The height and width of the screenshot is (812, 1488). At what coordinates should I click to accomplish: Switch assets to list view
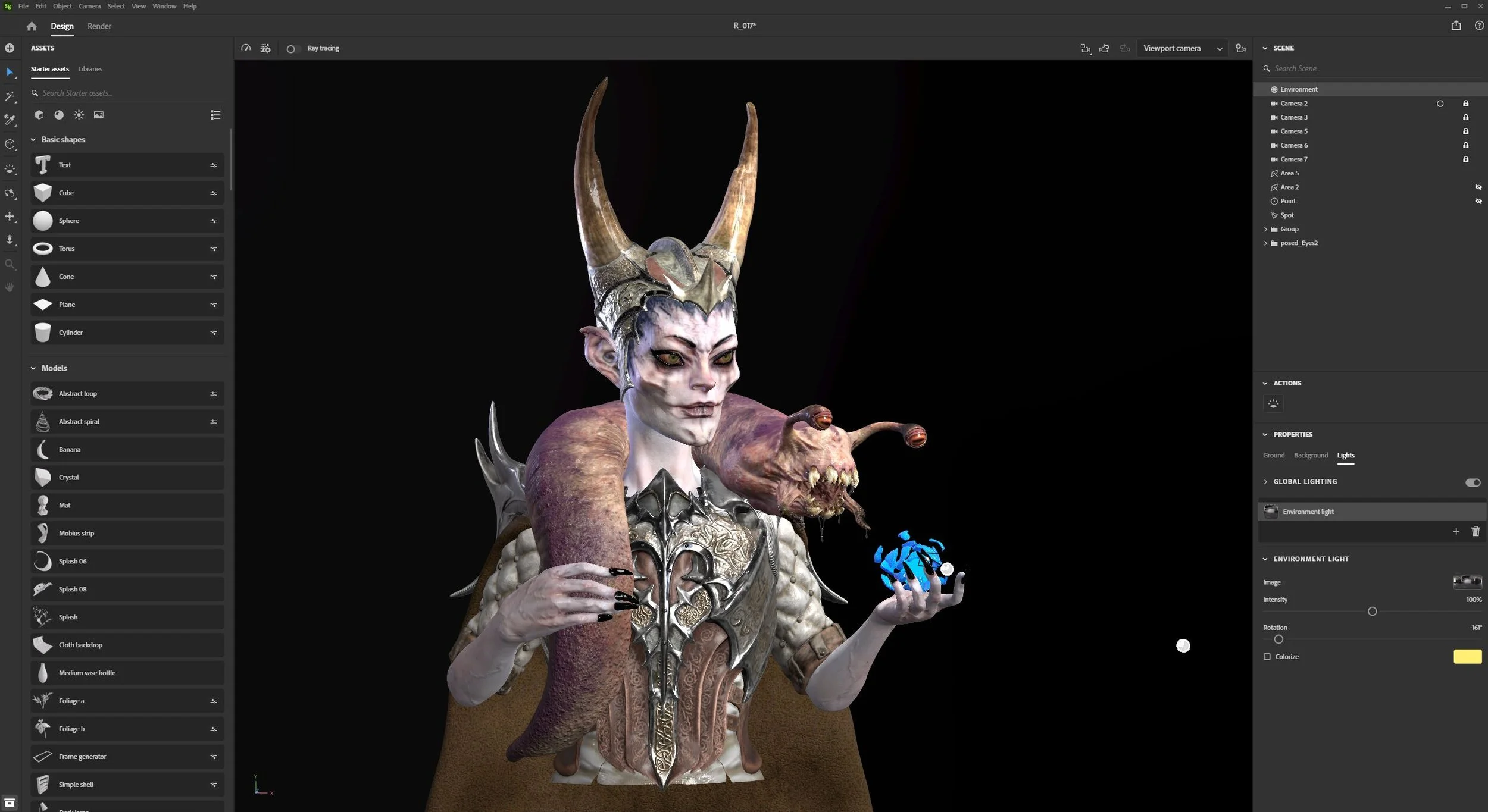[215, 115]
